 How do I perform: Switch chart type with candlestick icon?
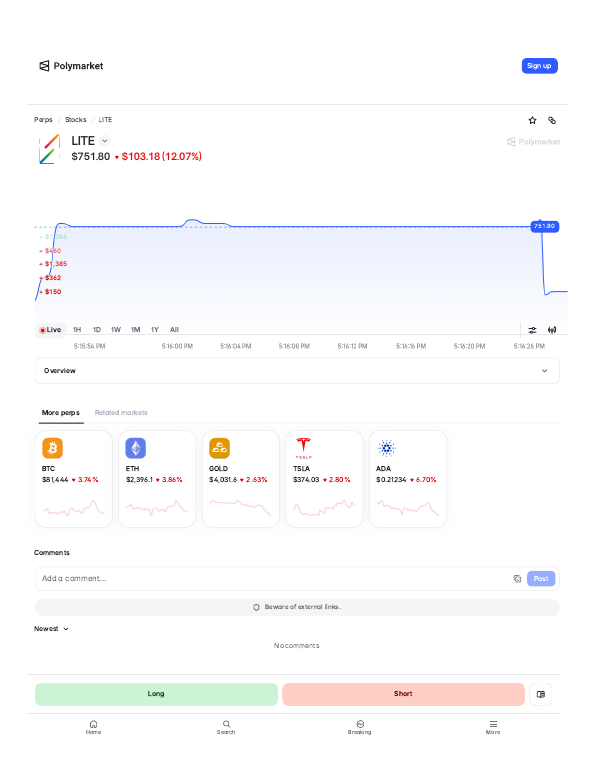click(552, 330)
